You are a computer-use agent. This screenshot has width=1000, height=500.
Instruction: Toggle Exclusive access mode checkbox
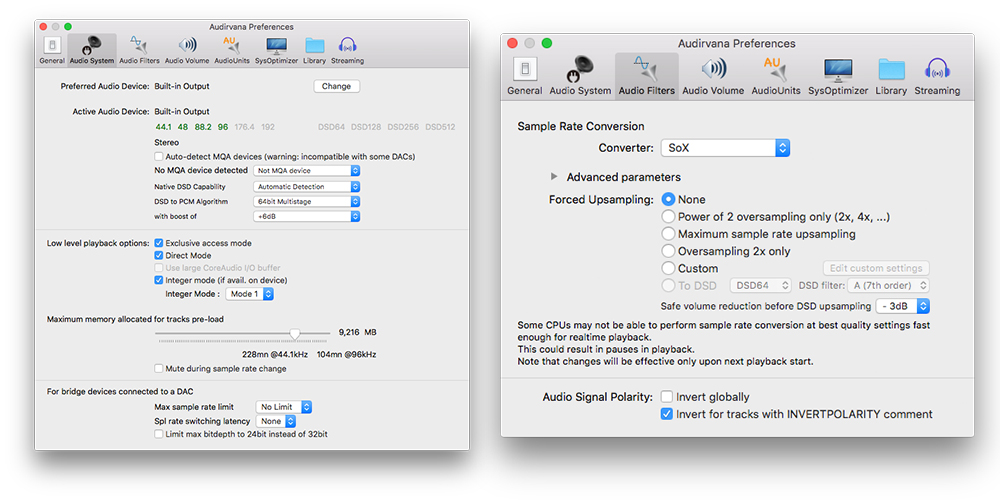159,243
